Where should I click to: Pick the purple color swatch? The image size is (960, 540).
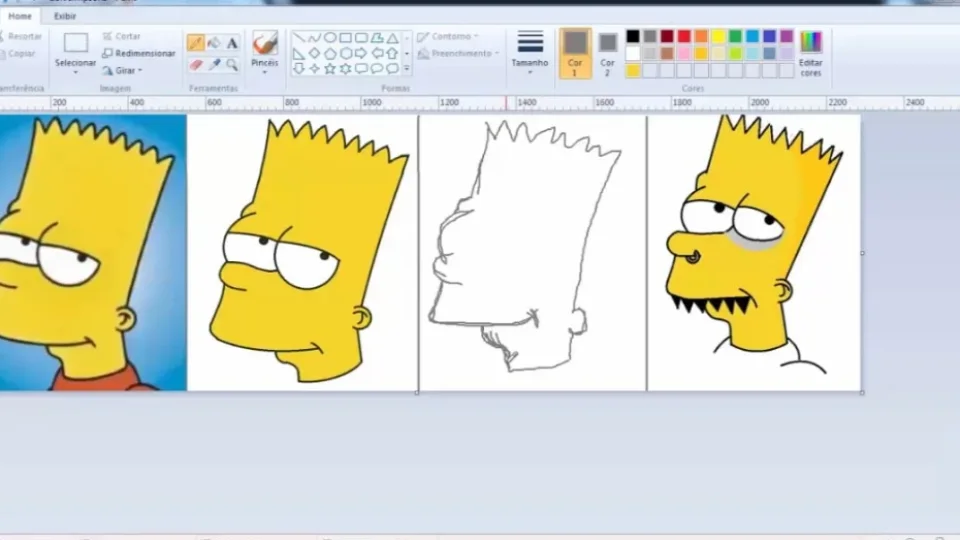[x=787, y=37]
